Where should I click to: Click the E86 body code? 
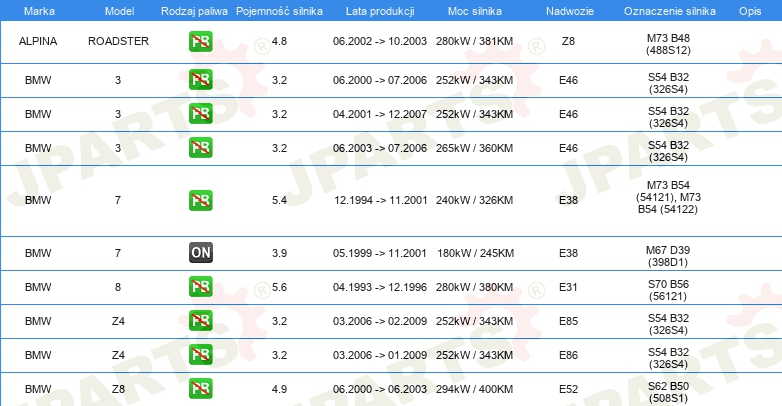coord(568,355)
